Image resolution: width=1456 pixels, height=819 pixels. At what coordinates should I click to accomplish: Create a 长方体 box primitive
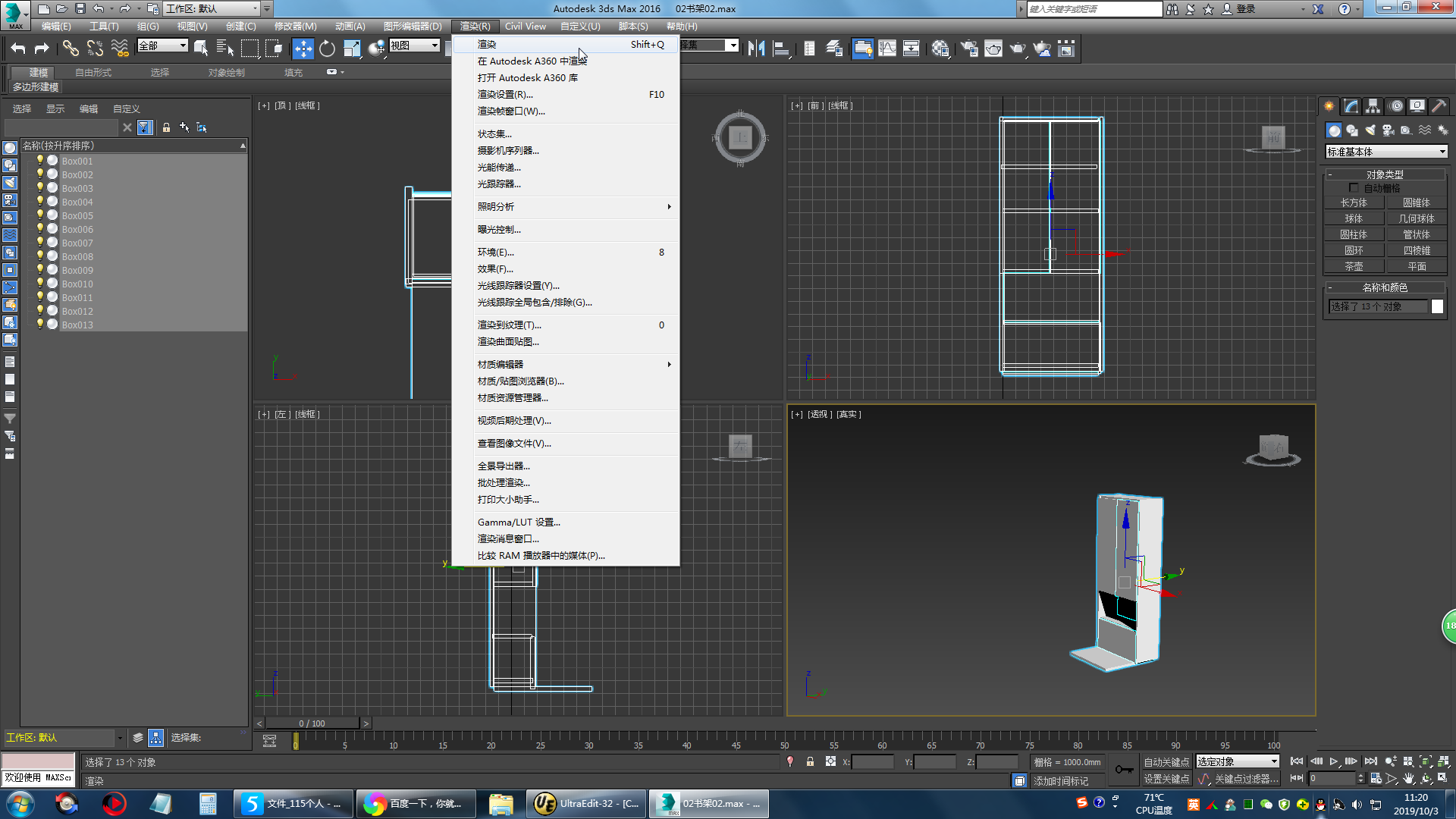click(1354, 202)
